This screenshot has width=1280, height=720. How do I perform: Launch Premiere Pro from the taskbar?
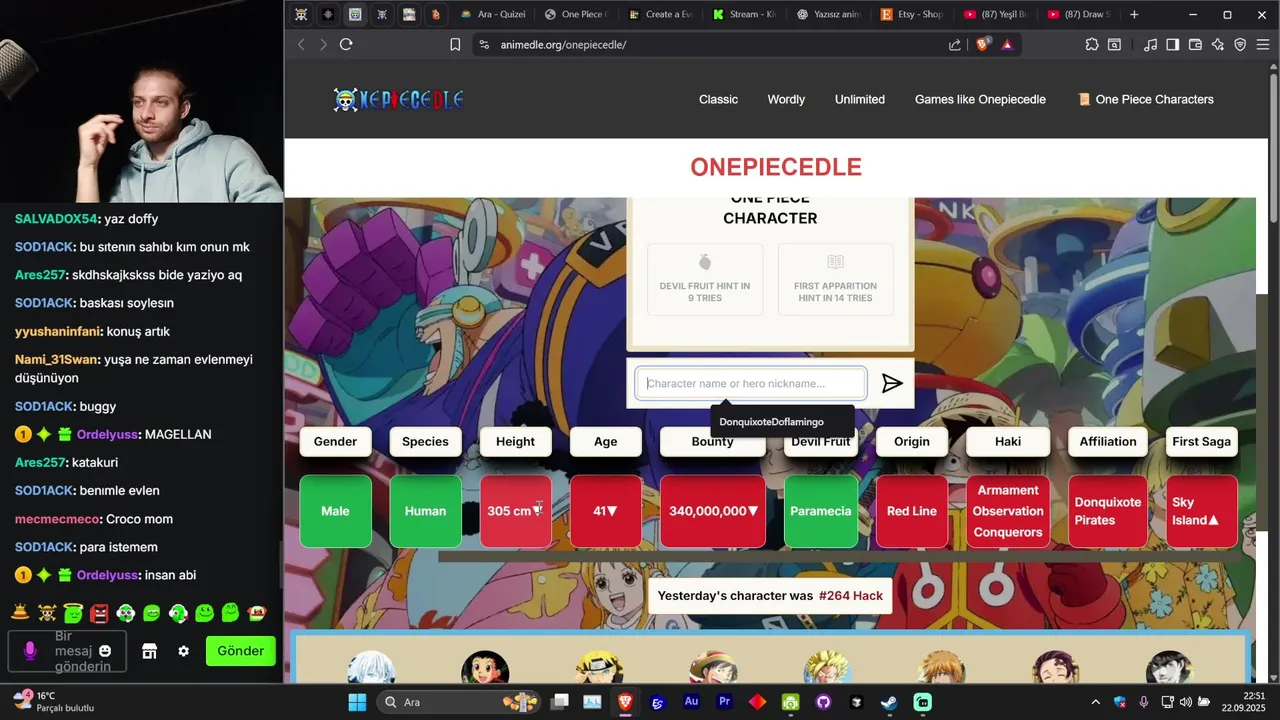click(724, 702)
